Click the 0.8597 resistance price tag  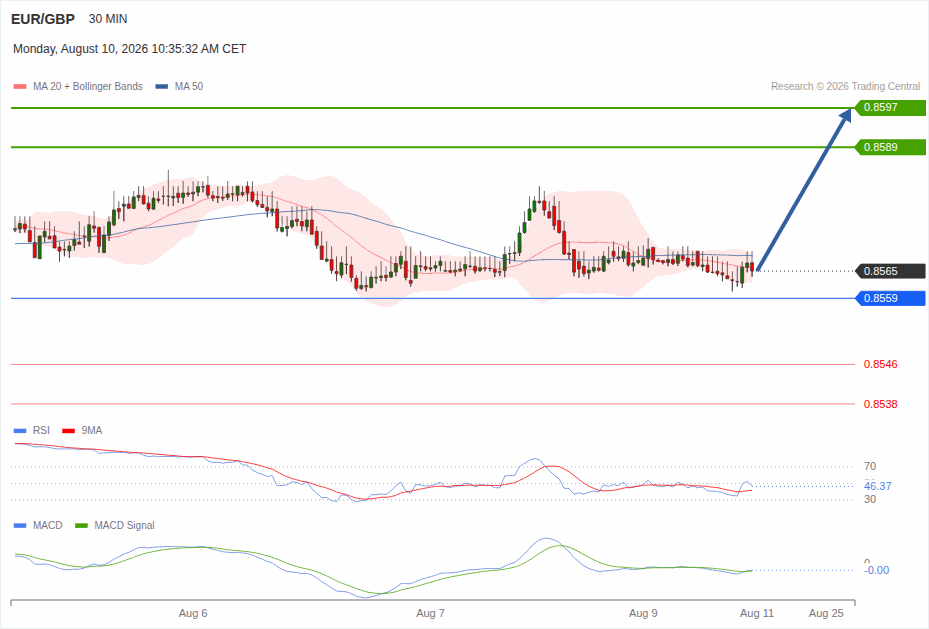[x=890, y=107]
